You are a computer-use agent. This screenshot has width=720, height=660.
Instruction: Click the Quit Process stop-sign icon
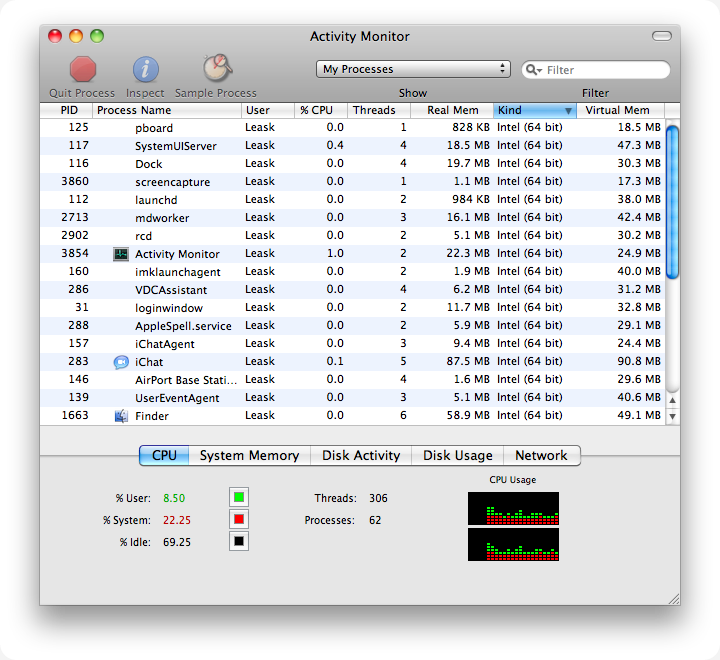[x=83, y=69]
